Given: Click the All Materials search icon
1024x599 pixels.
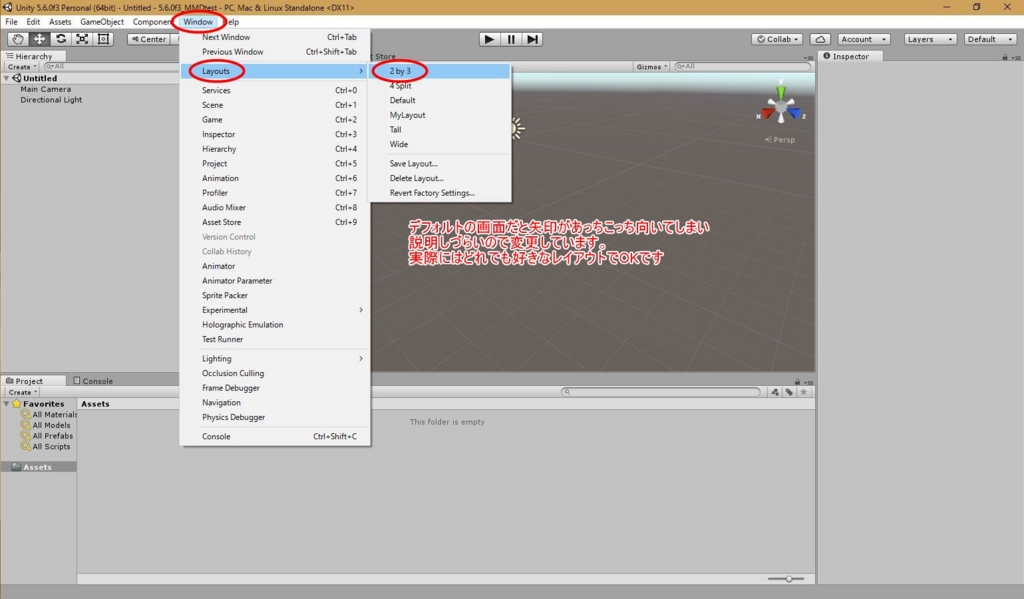Looking at the screenshot, I should 25,414.
